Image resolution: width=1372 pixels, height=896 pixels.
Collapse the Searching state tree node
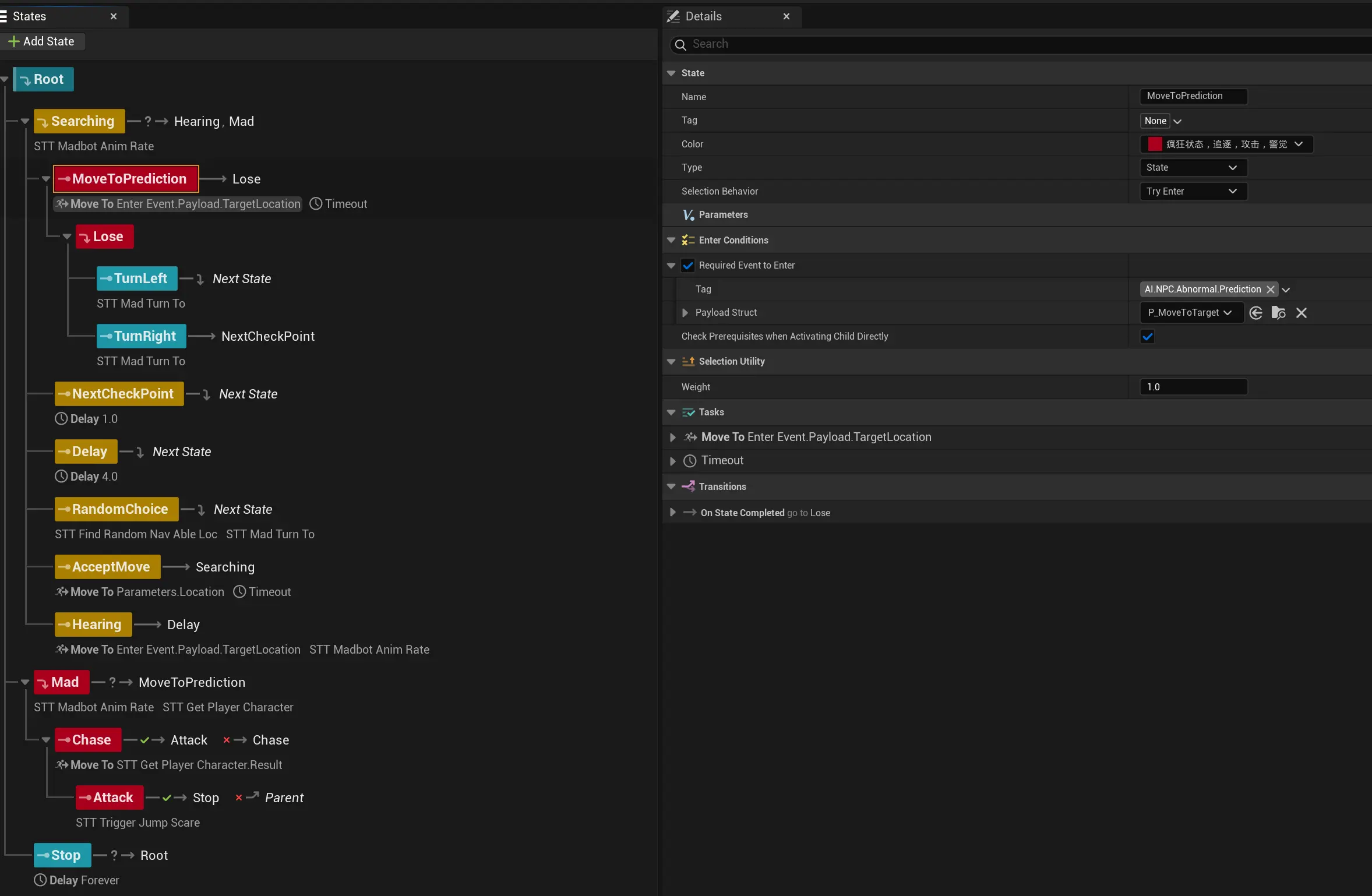pos(25,121)
